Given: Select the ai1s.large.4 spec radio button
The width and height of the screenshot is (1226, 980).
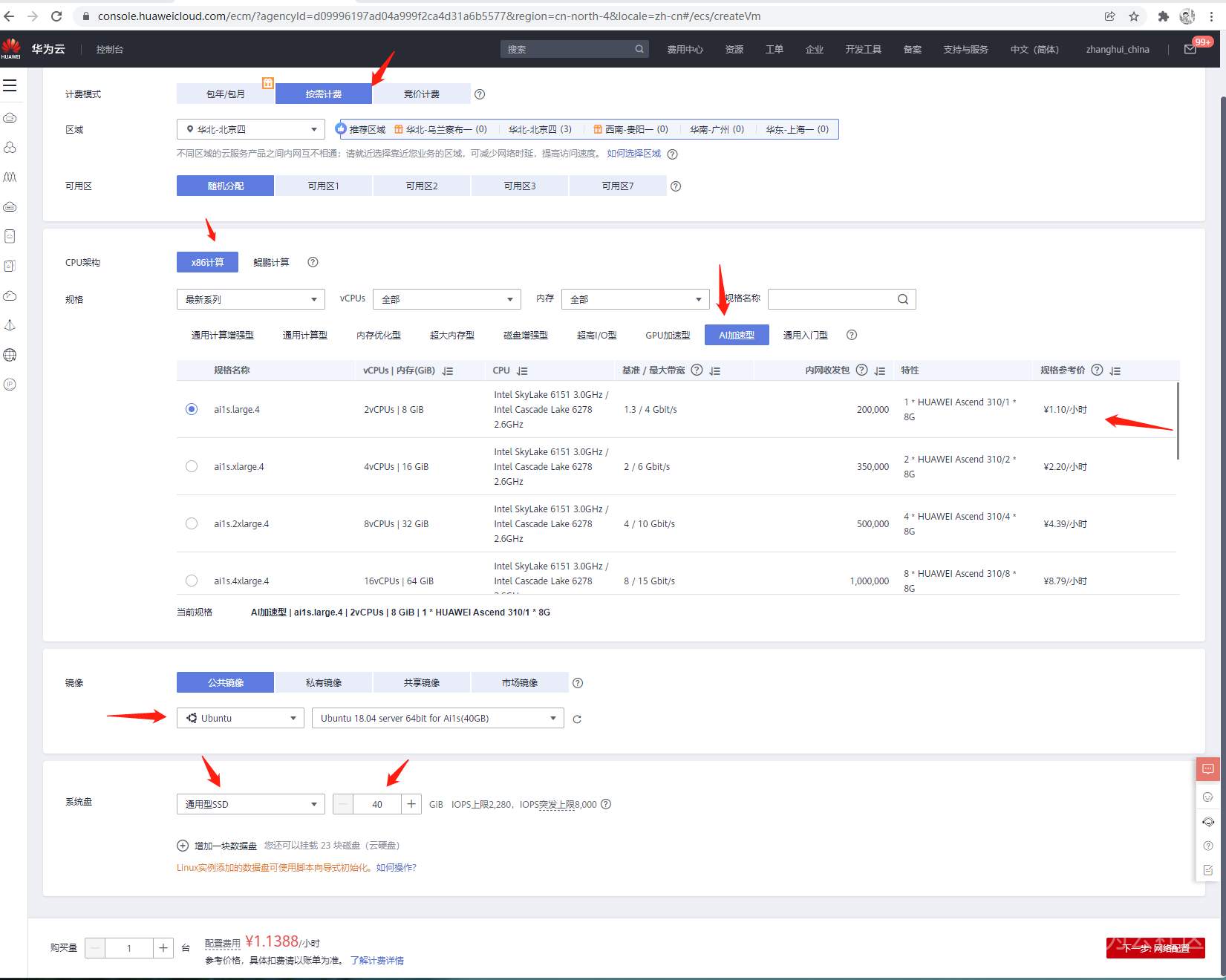Looking at the screenshot, I should pos(192,409).
